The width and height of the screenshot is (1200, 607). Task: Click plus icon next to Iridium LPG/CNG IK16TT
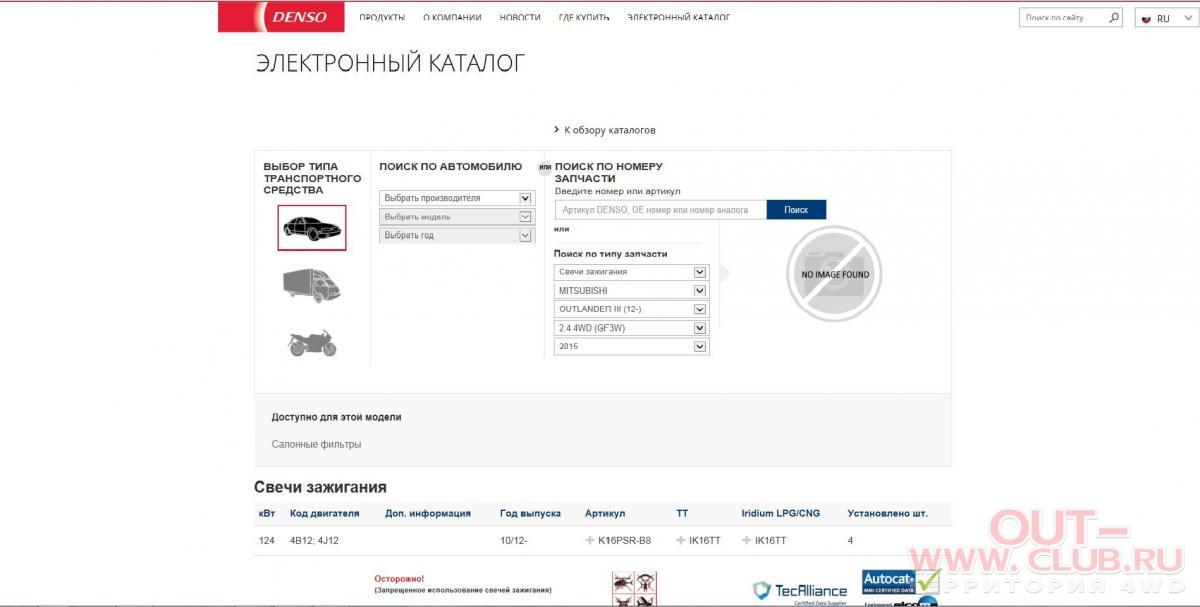coord(747,540)
